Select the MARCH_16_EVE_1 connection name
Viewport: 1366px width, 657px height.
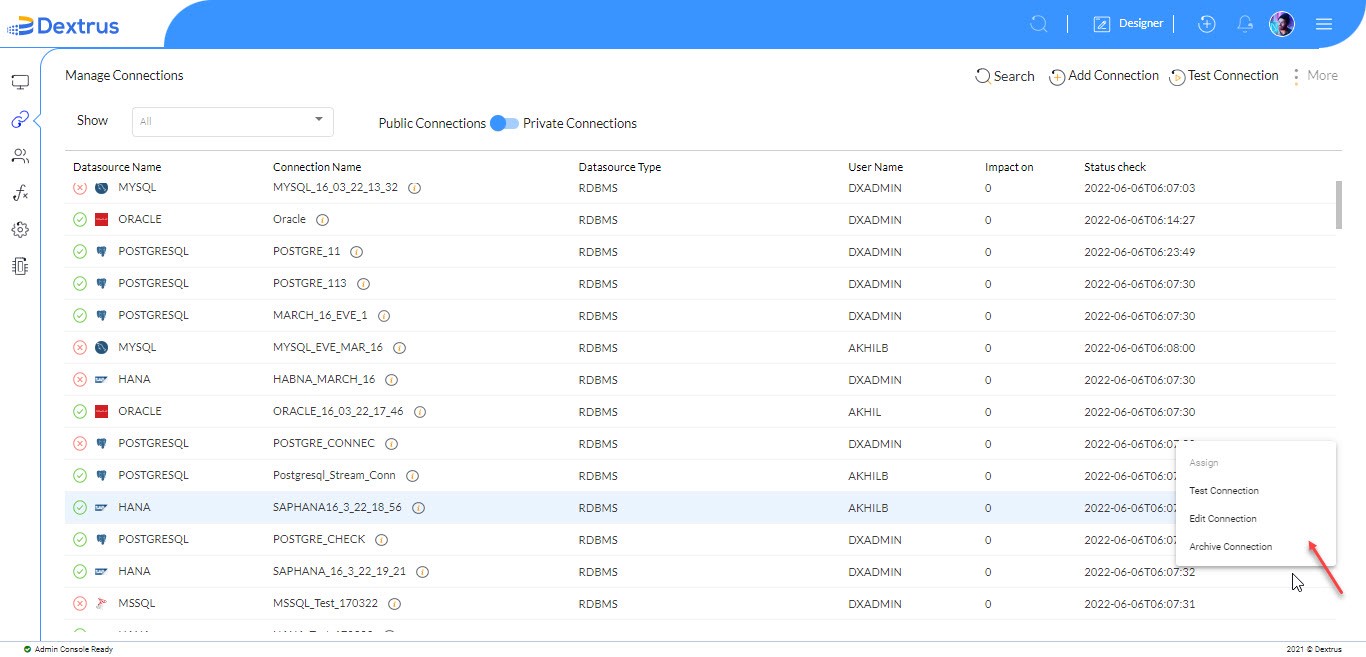click(x=320, y=316)
